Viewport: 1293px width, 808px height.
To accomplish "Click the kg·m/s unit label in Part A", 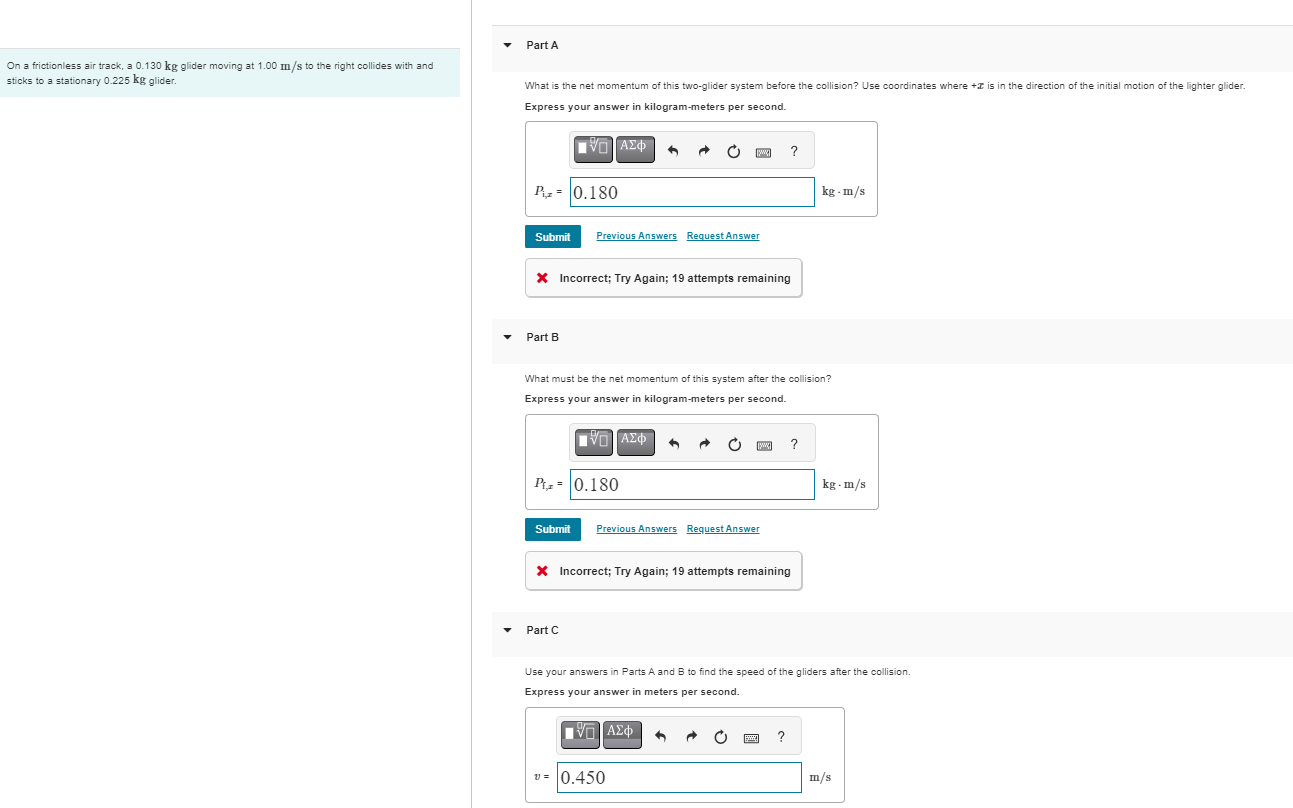I will 843,192.
